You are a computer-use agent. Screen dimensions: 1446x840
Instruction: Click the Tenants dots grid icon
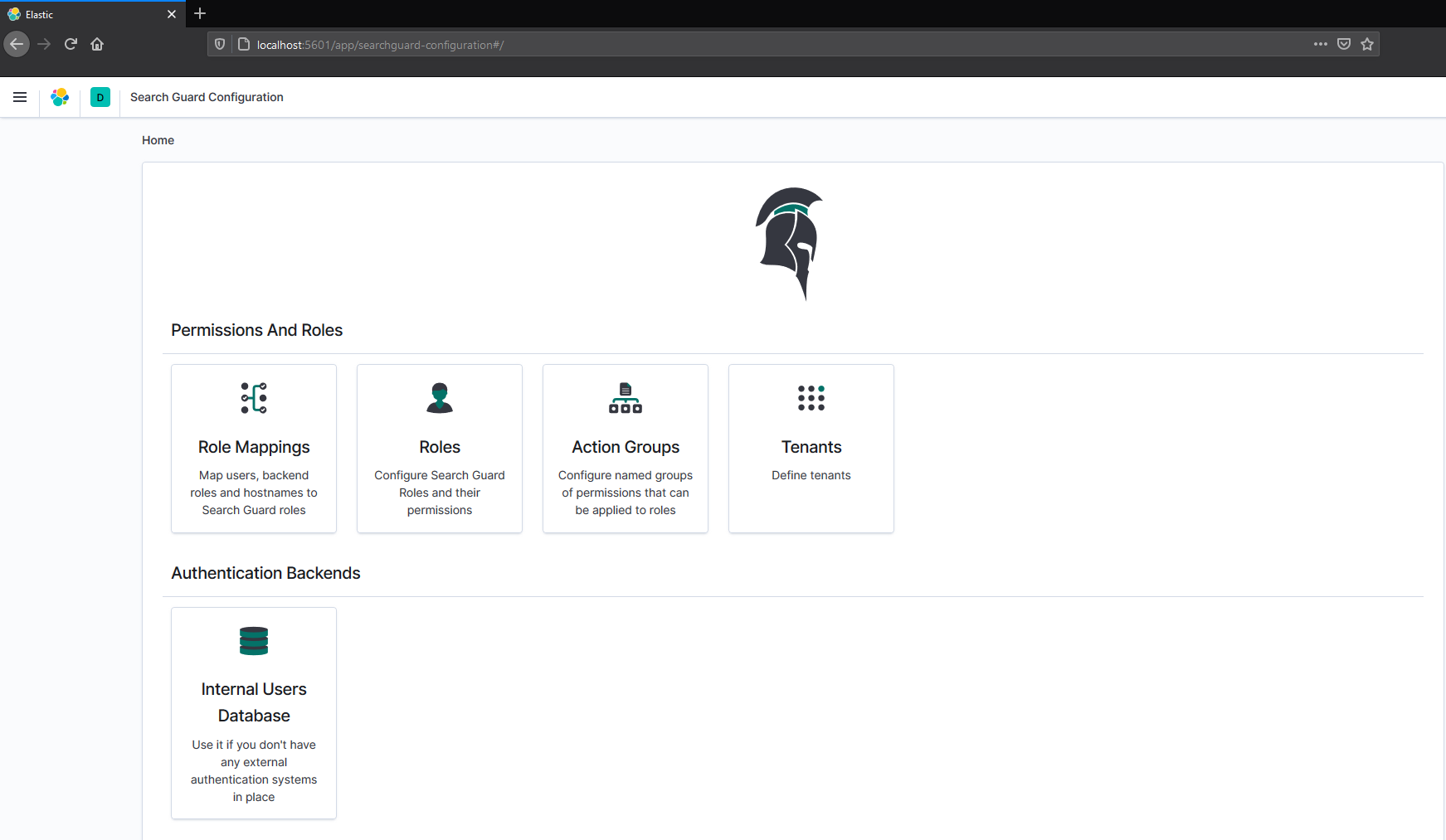[811, 398]
